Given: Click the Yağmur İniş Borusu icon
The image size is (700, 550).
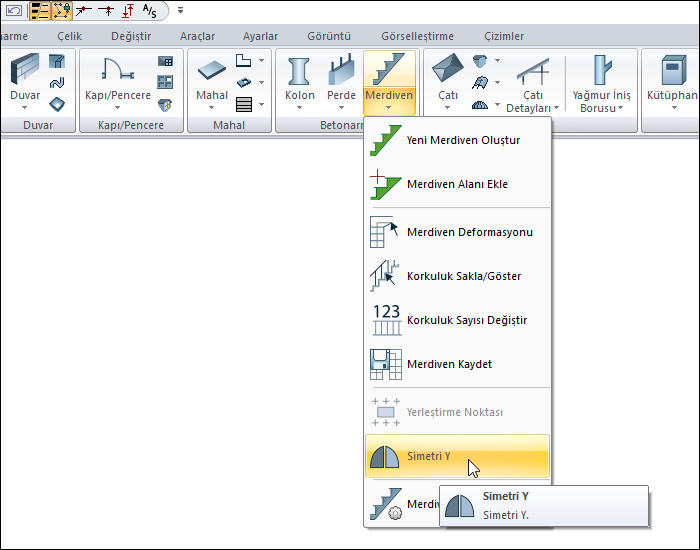Looking at the screenshot, I should pyautogui.click(x=600, y=72).
